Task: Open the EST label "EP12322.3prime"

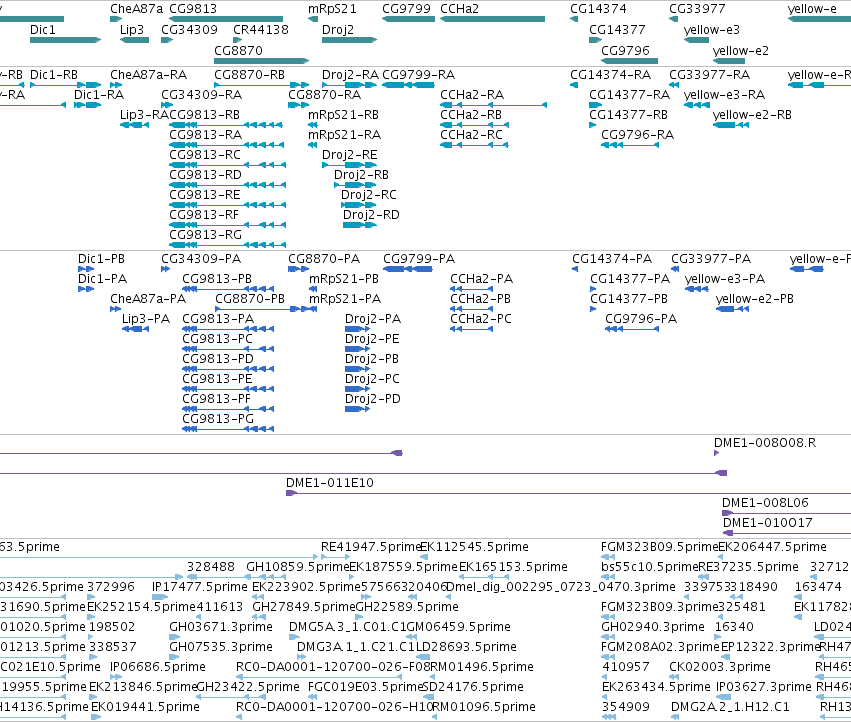Action: 770,647
